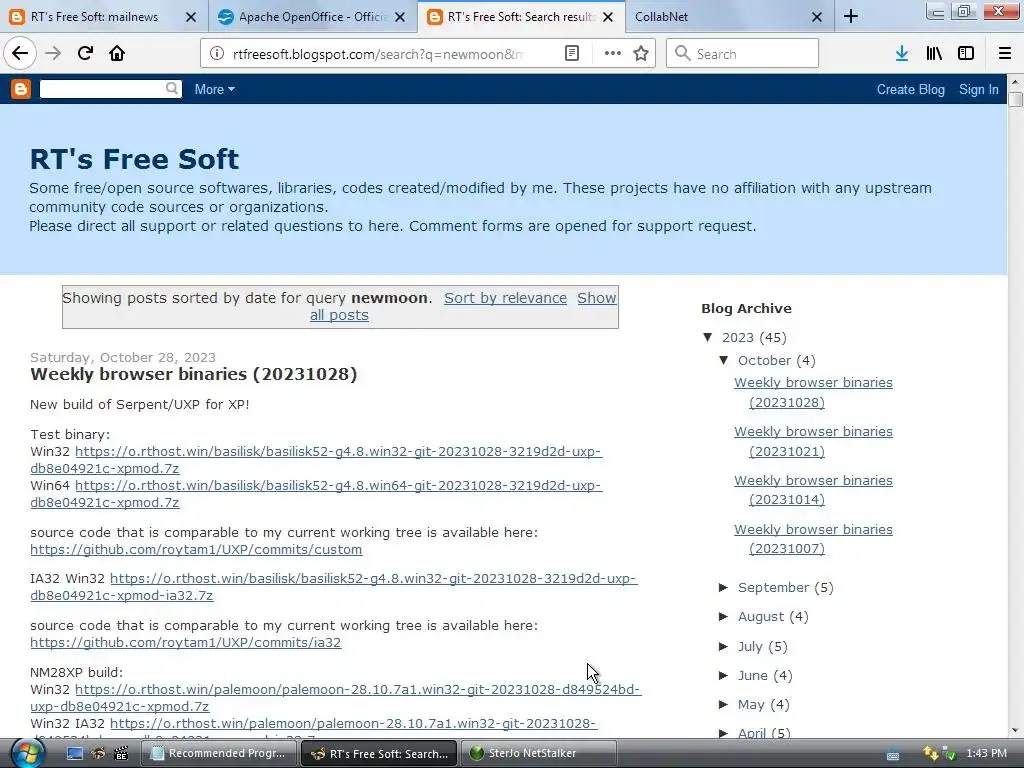Open post title Weekly browser binaries (20231028)

(x=193, y=374)
